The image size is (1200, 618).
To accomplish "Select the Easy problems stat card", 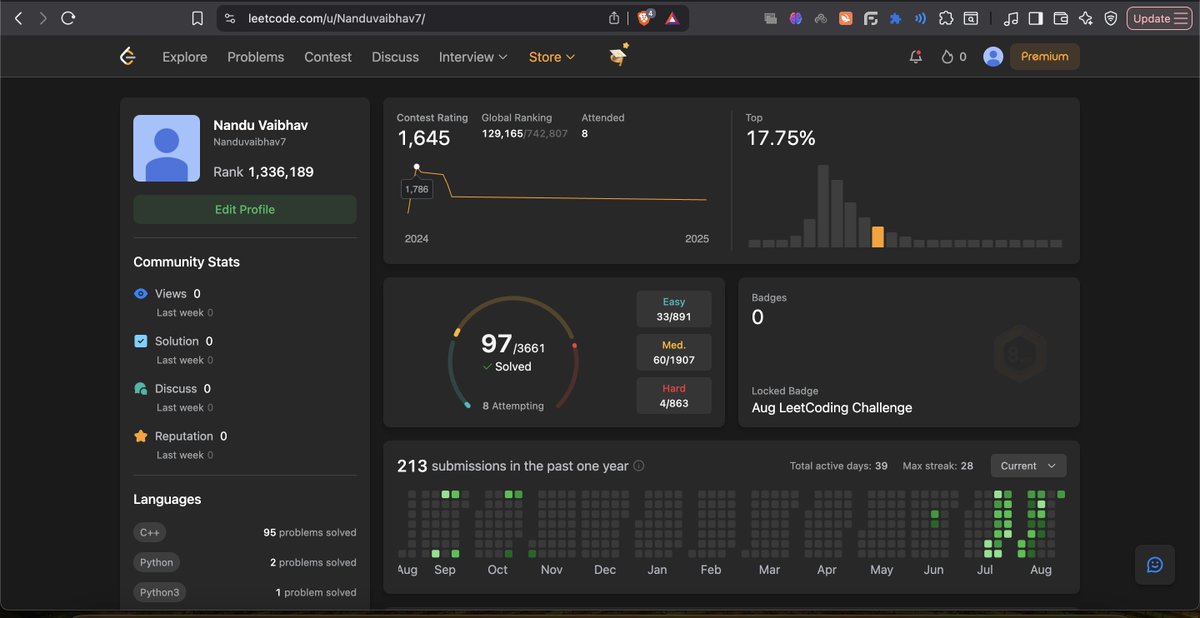I will pos(673,308).
